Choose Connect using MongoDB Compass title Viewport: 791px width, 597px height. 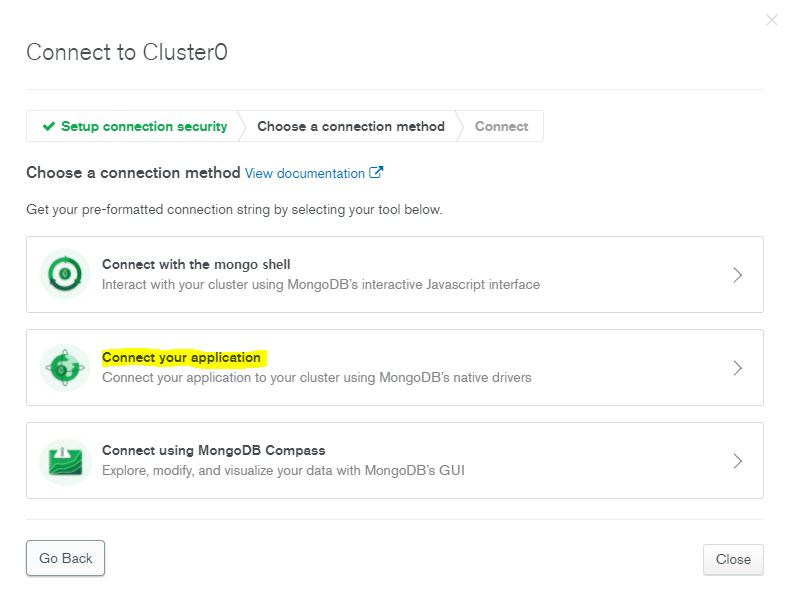click(x=213, y=450)
